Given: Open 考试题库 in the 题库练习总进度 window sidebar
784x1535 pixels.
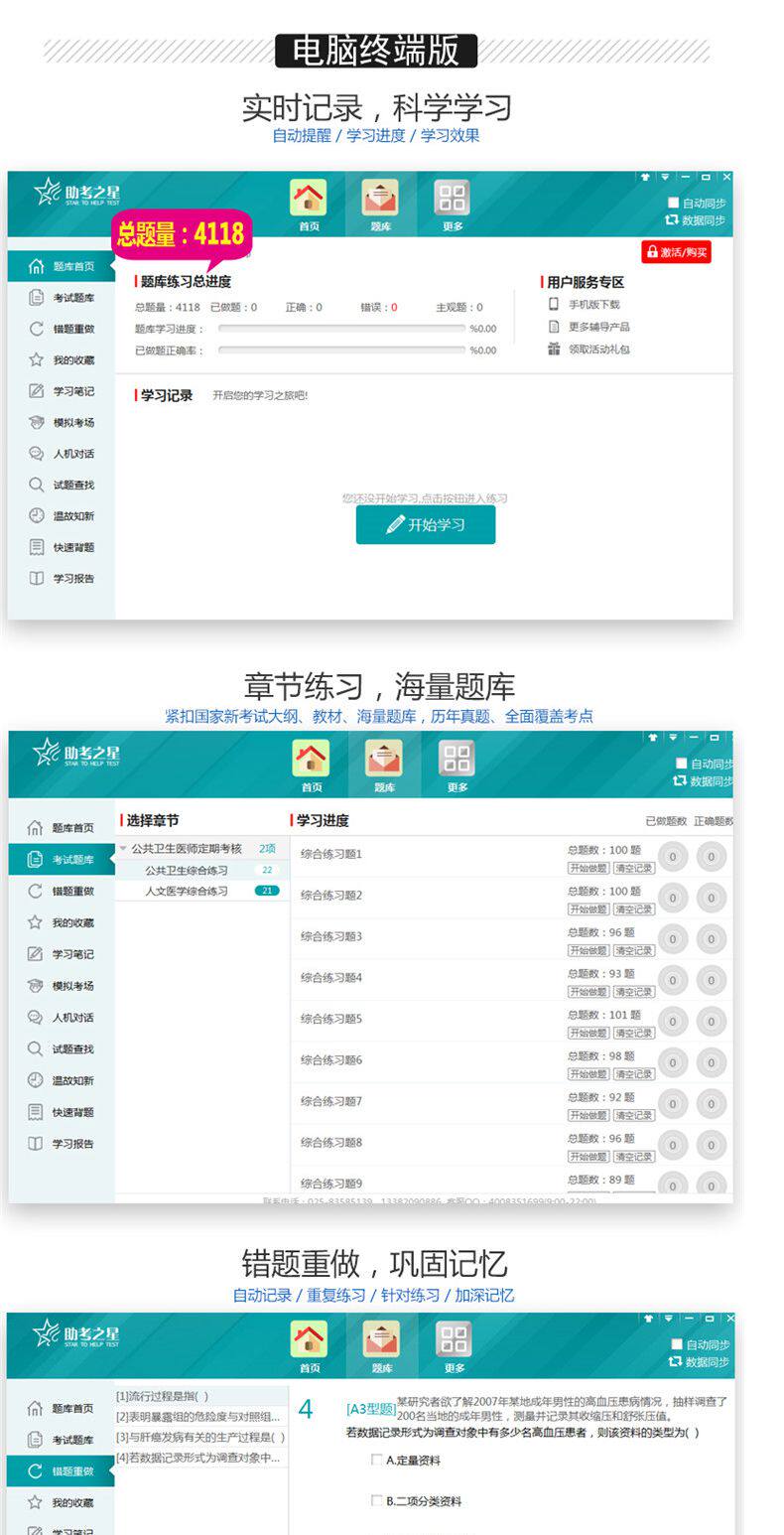Looking at the screenshot, I should (x=62, y=298).
